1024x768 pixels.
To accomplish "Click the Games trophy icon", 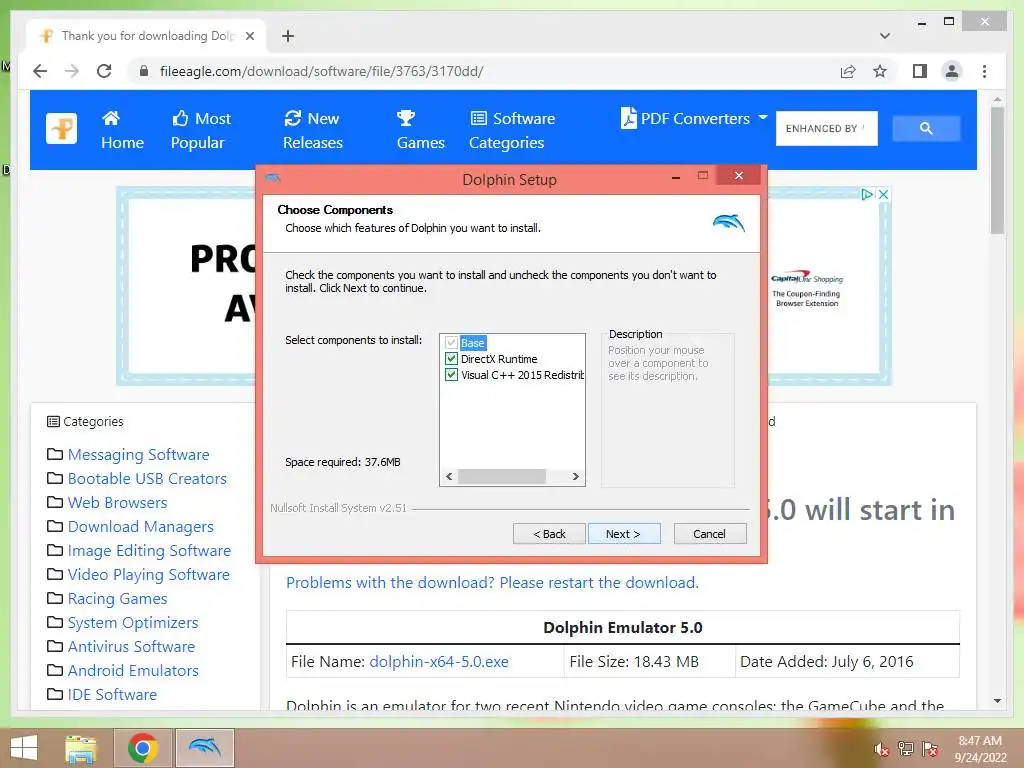I will tap(406, 118).
